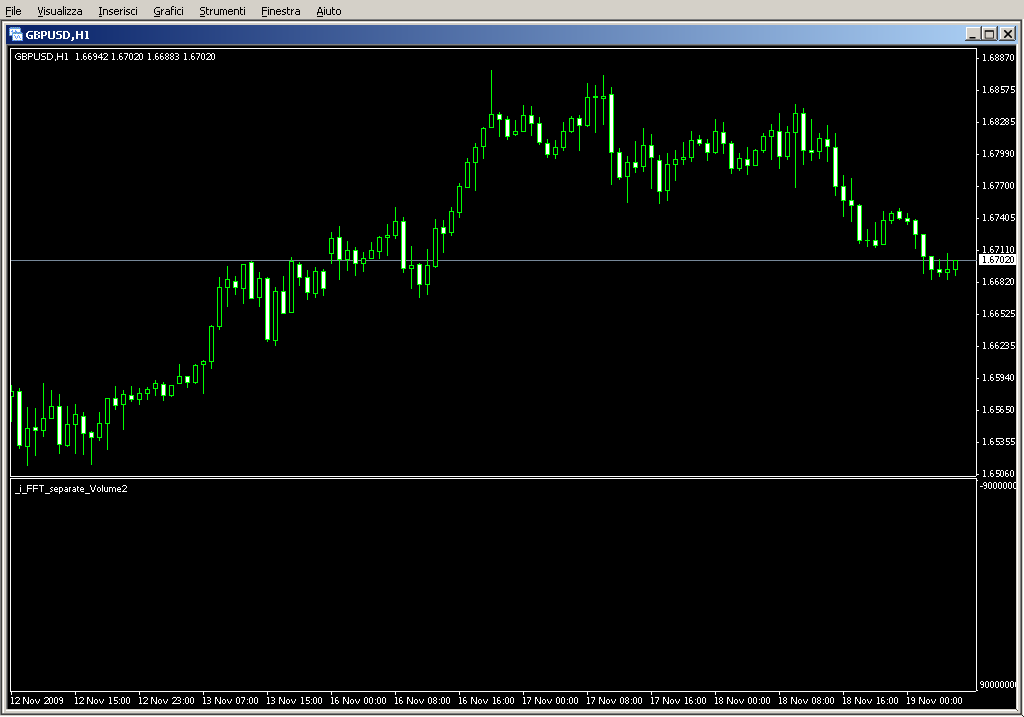Click the 13 Nov 07:00 time label
The image size is (1024, 717).
pos(230,701)
